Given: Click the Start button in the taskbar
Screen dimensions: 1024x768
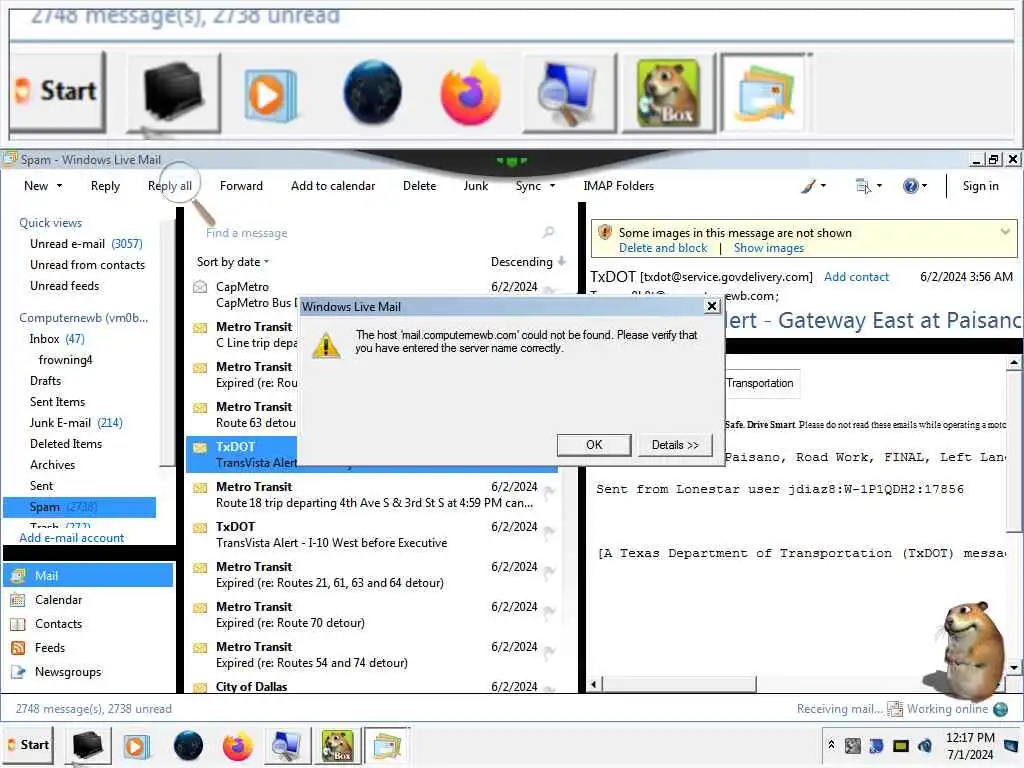Looking at the screenshot, I should [28, 744].
